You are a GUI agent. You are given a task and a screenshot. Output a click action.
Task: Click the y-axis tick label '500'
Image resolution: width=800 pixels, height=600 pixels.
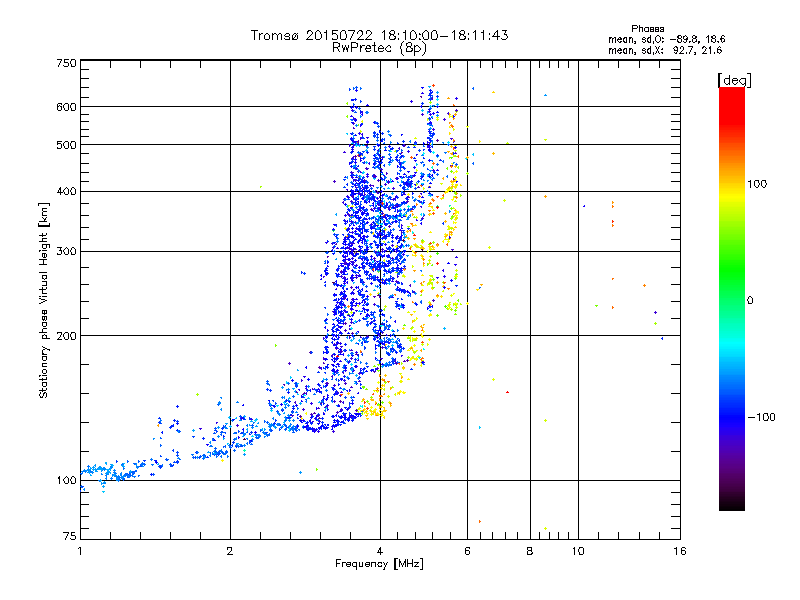tap(66, 145)
